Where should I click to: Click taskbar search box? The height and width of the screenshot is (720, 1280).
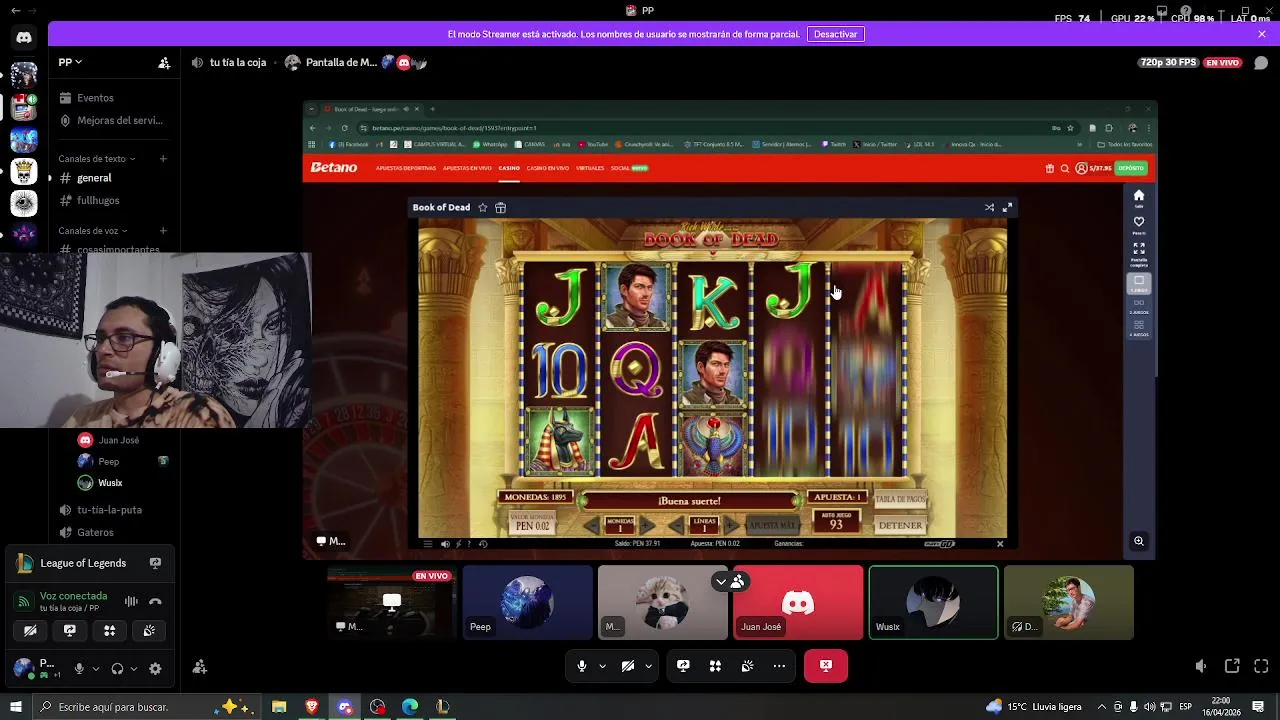click(x=145, y=707)
